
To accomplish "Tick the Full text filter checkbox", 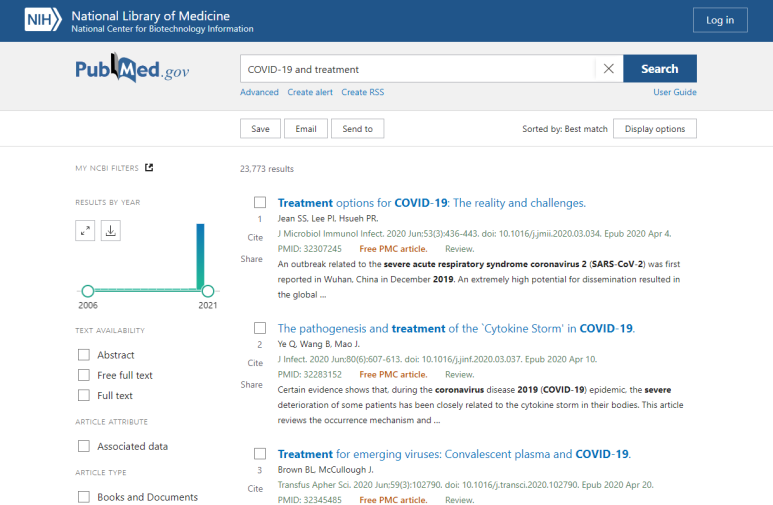I will 84,395.
